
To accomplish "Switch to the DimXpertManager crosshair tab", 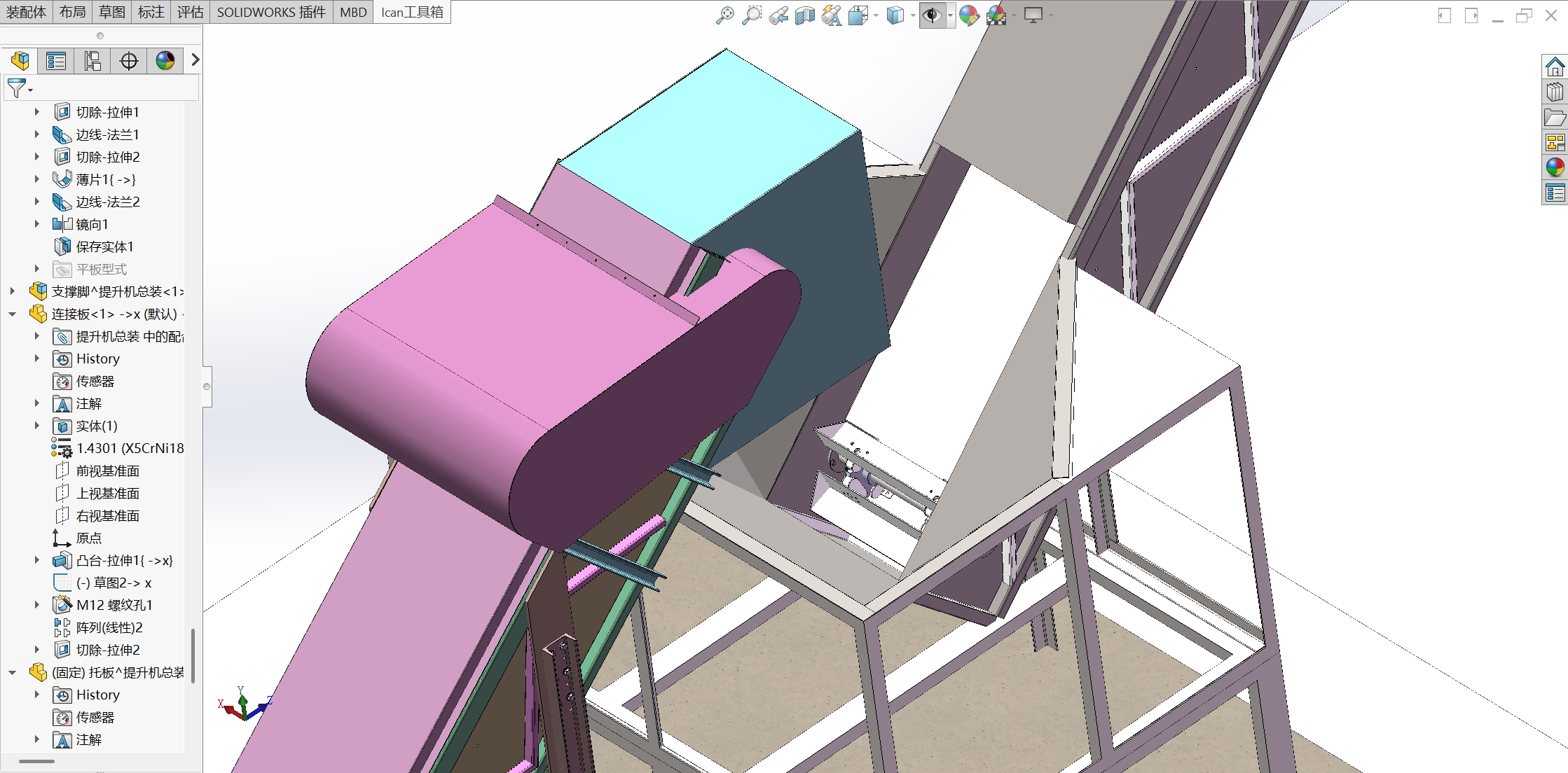I will pos(129,61).
